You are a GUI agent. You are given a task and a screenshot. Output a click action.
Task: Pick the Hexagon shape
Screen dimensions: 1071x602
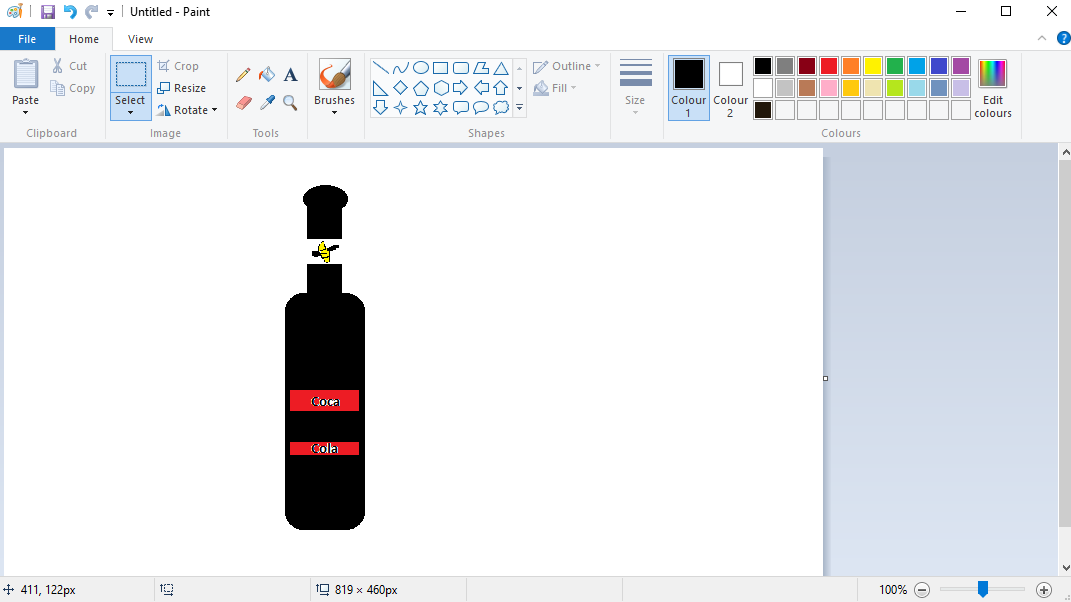[x=441, y=87]
